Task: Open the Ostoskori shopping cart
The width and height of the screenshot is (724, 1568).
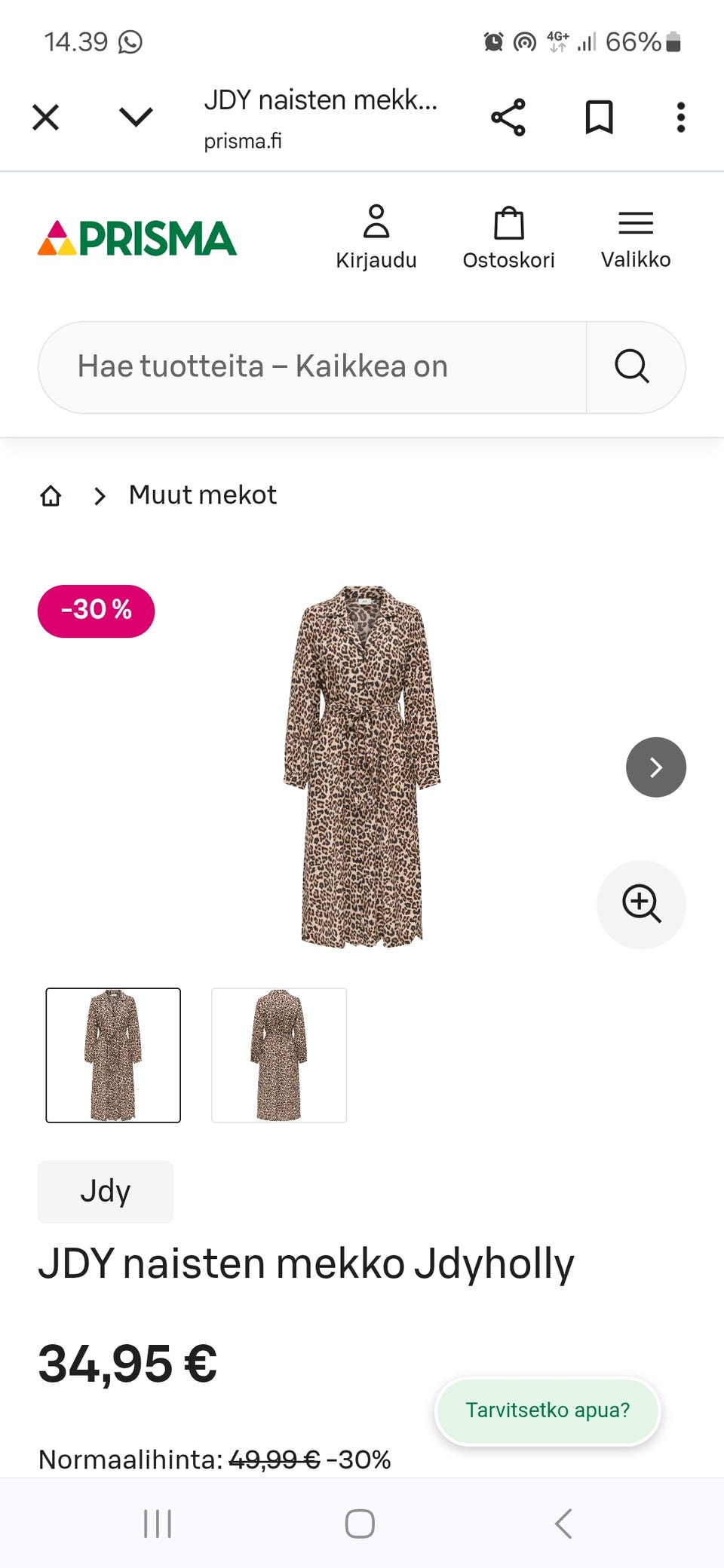Action: [508, 237]
